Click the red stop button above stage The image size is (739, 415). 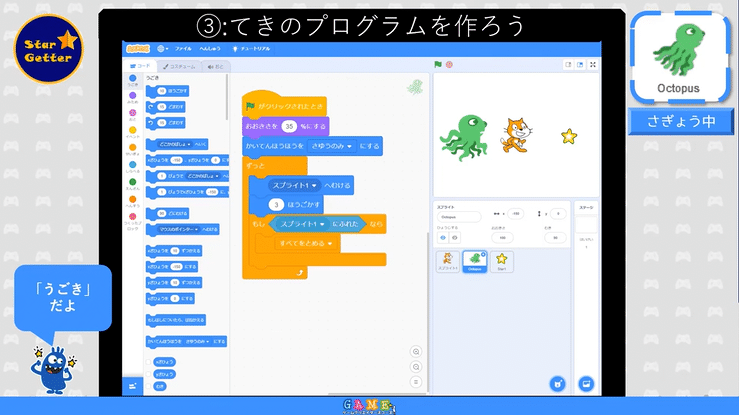(x=449, y=65)
